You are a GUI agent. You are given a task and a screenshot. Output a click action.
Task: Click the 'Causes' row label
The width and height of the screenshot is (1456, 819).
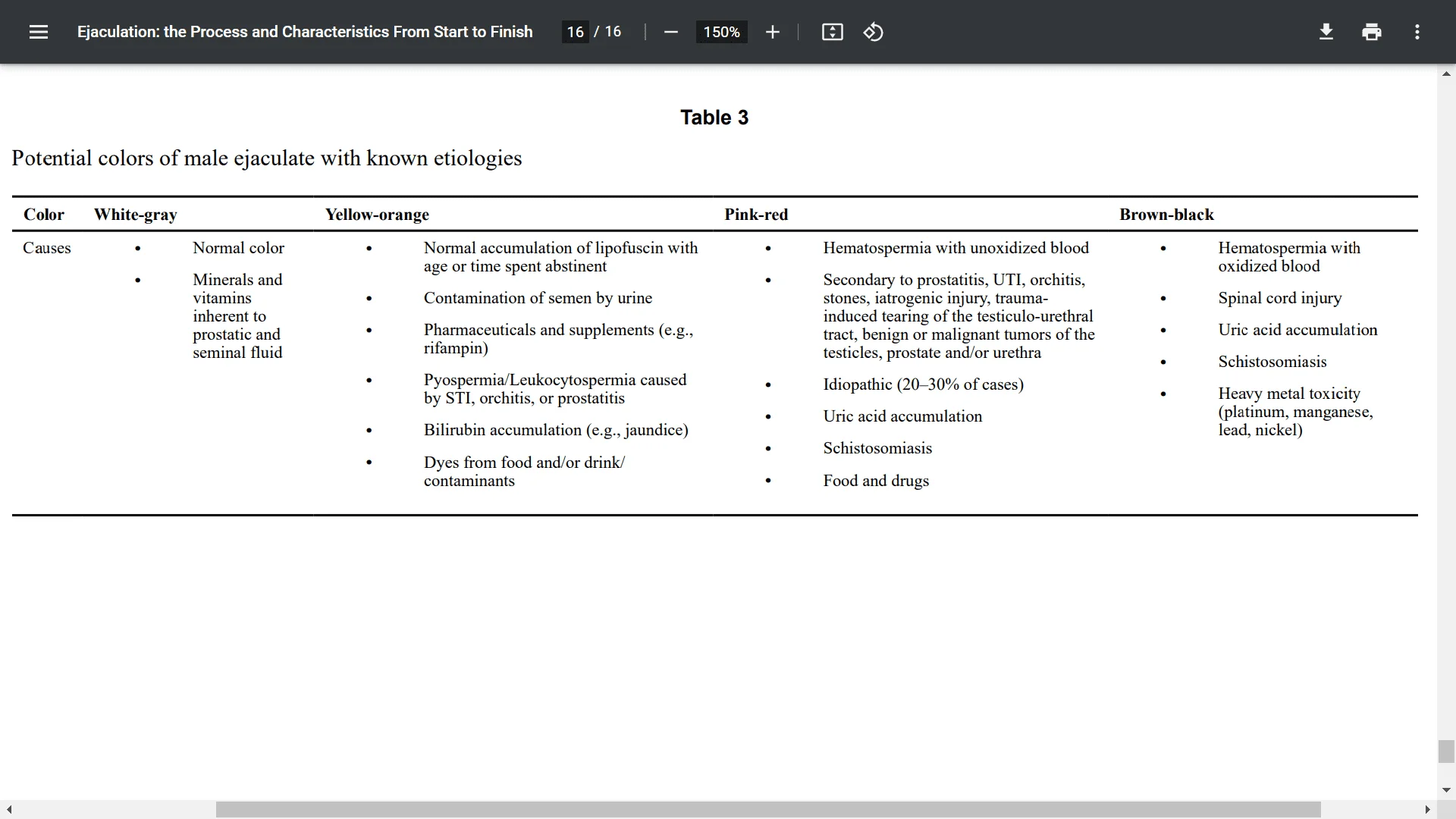click(47, 248)
